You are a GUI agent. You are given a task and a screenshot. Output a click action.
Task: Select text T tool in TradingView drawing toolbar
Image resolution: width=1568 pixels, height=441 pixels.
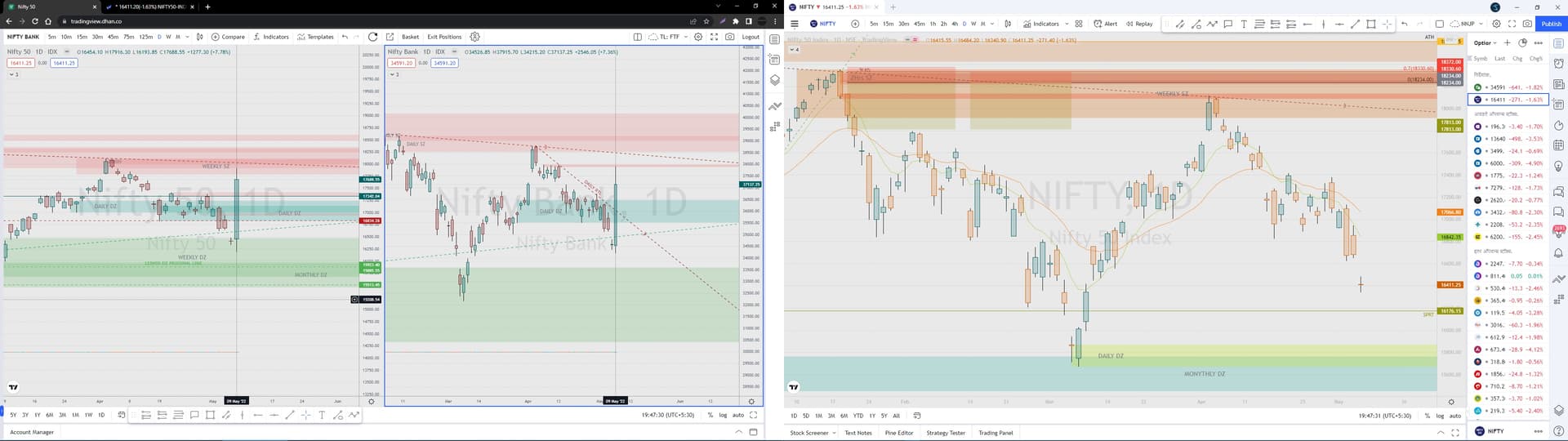1244,24
